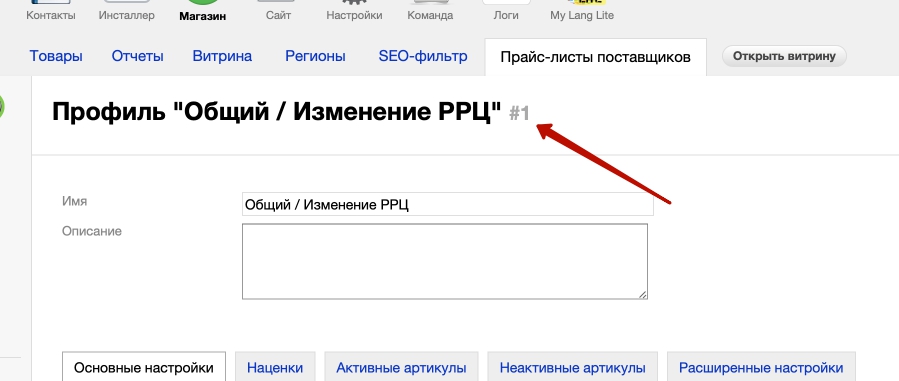Click the Открыть витрину button
Viewport: 899px width, 381px height.
pos(784,56)
